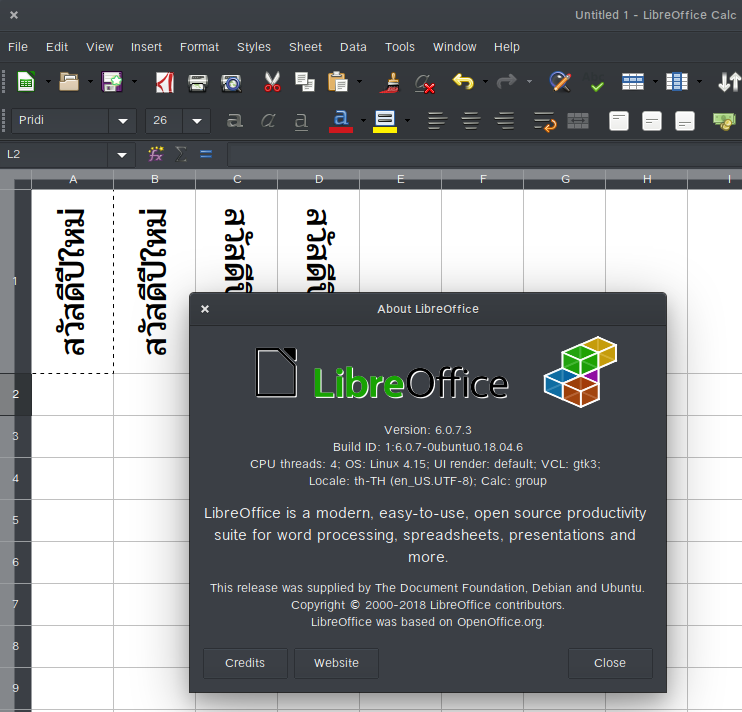Click the Insert Rows icon
Viewport: 742px width, 712px height.
point(633,82)
